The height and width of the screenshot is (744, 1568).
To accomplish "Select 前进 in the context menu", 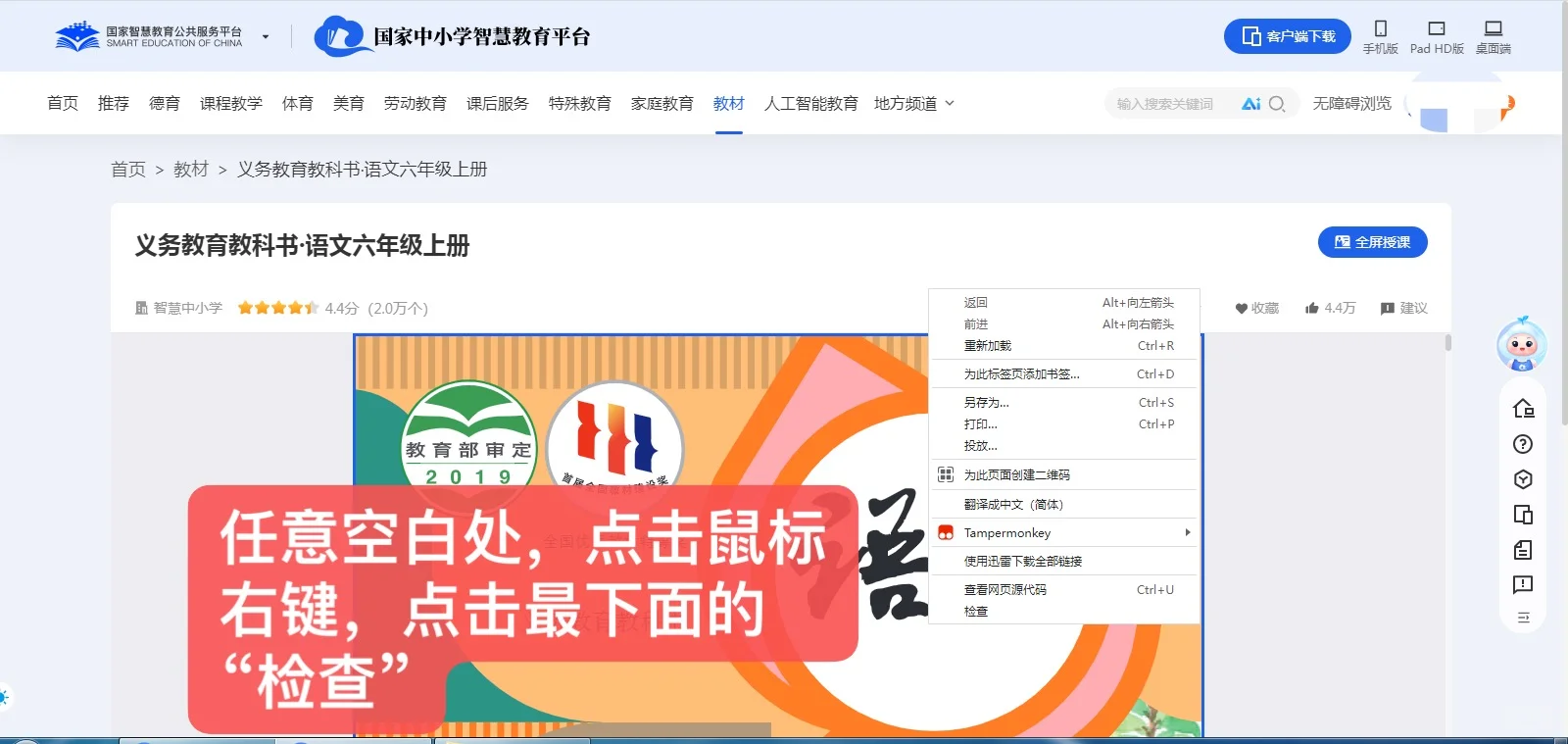I will [1064, 324].
